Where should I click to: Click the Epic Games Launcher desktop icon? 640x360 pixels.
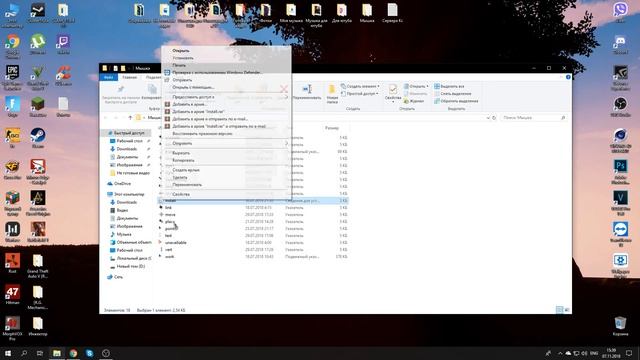[12, 78]
